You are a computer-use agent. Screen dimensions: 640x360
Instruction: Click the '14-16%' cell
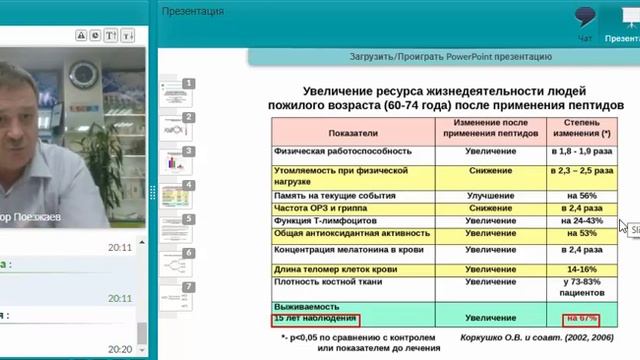pos(582,269)
